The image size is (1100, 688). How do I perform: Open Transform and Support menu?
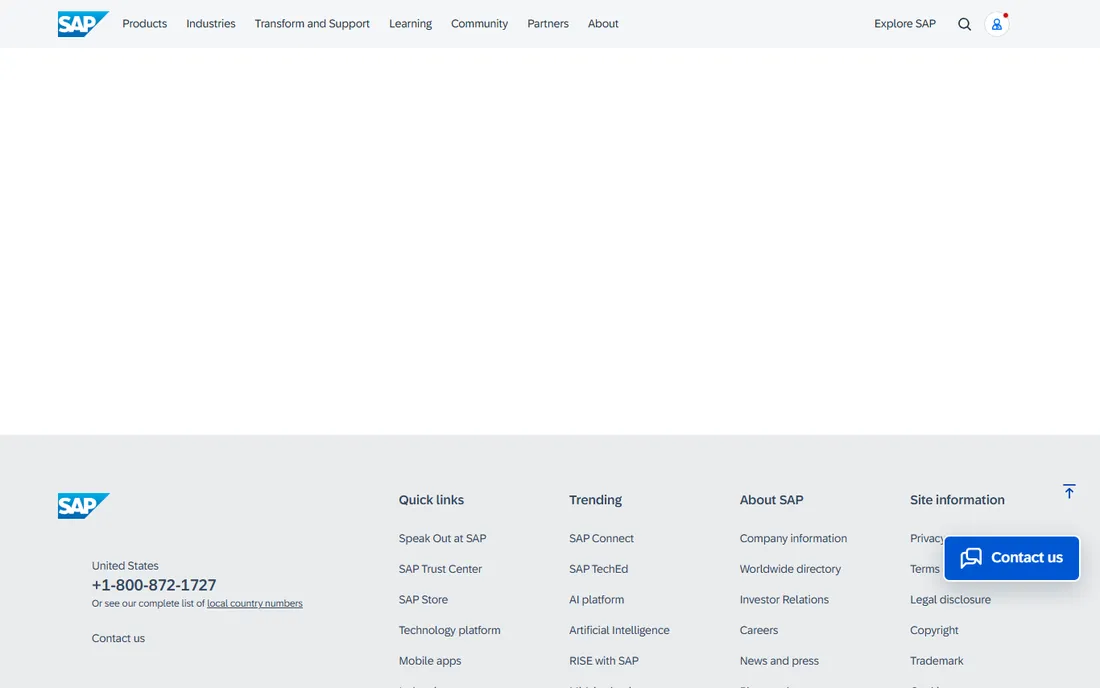312,24
